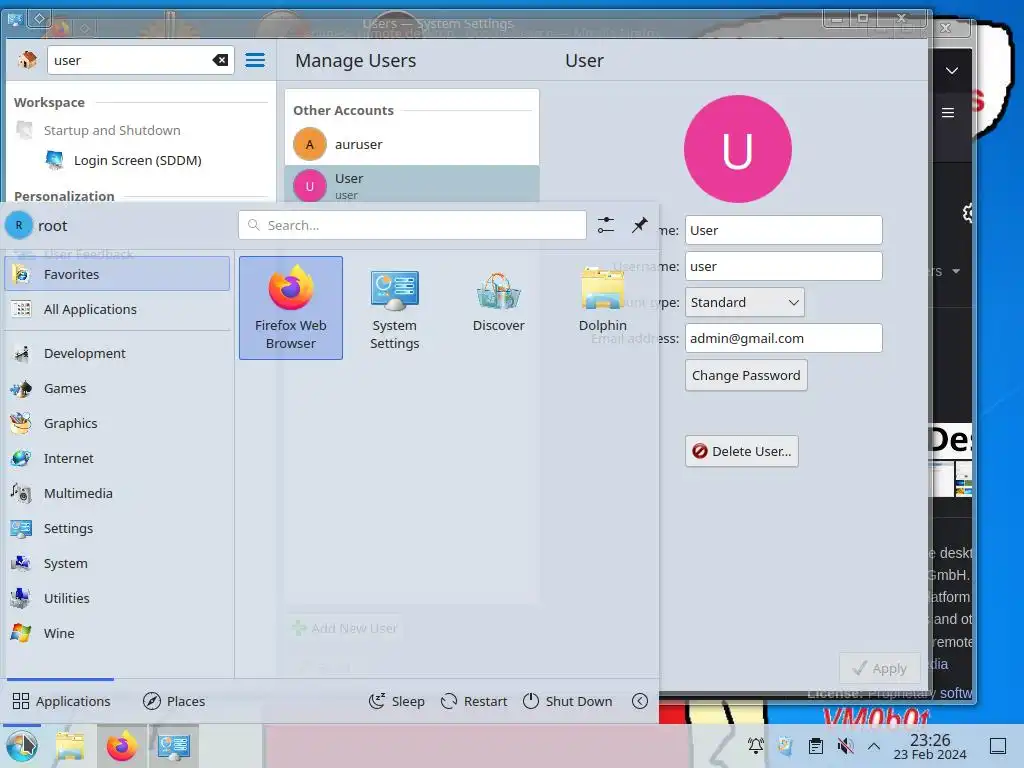
Task: Open hamburger menu in Firefox window
Action: 948,112
